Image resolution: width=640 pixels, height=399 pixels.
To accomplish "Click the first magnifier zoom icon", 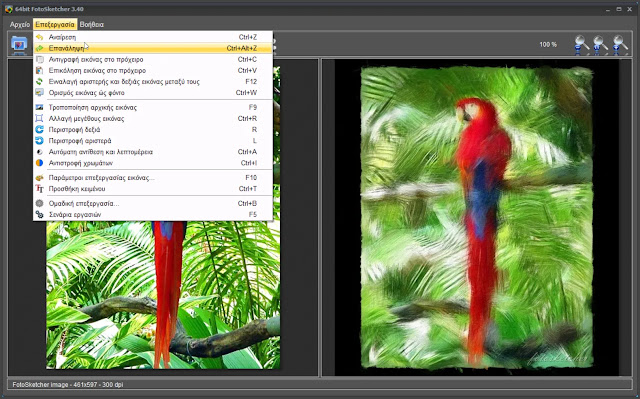I will (x=581, y=45).
